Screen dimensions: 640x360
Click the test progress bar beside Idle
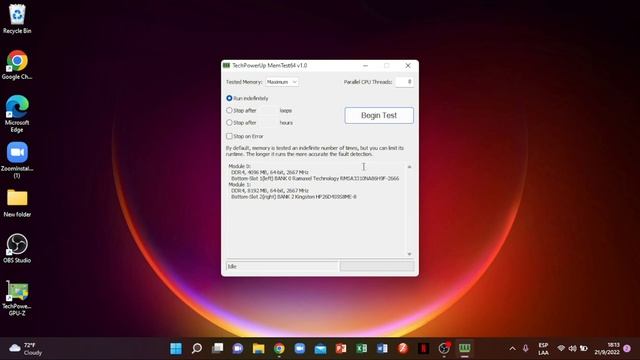tap(377, 267)
